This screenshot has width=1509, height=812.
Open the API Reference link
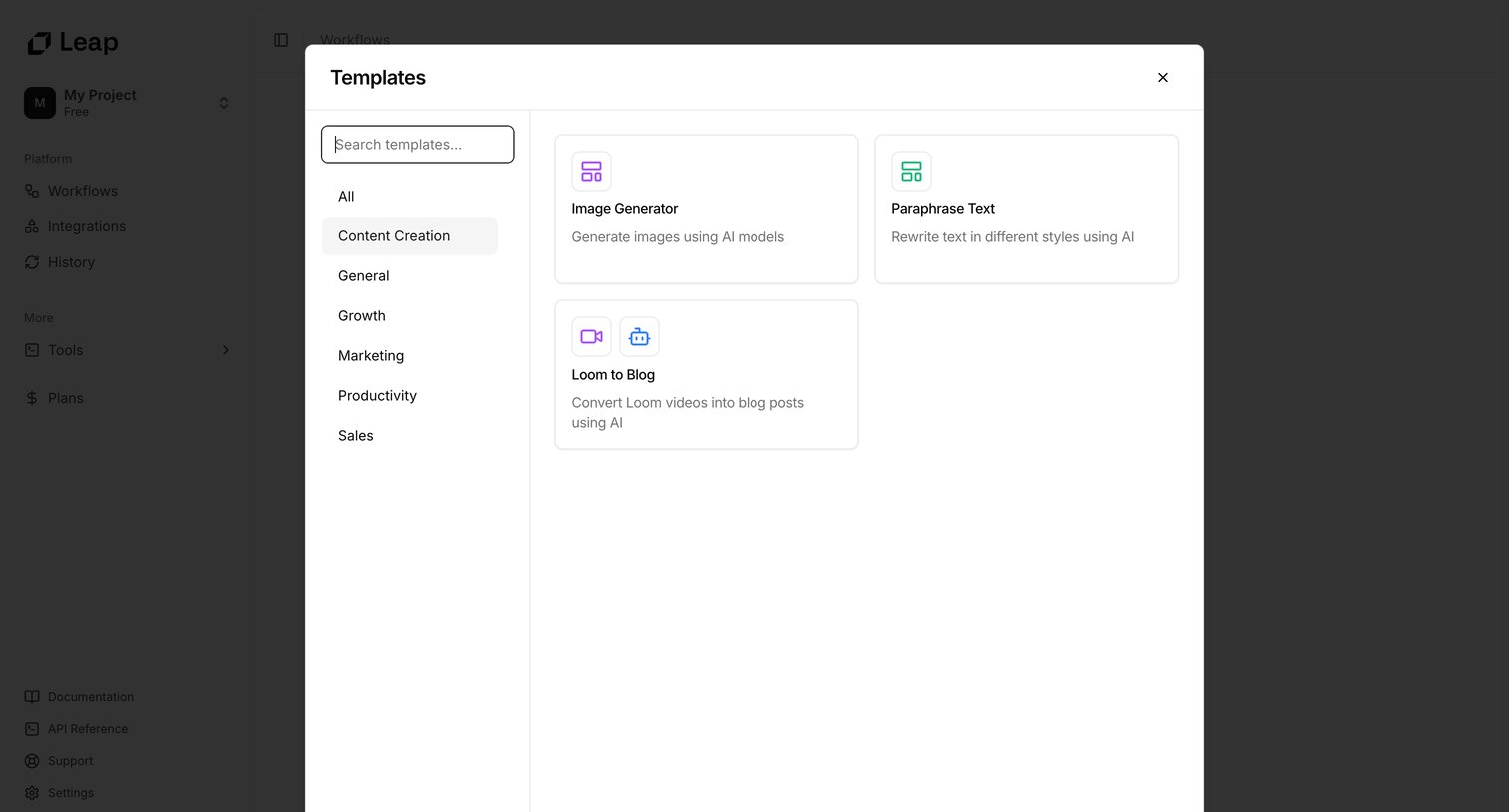point(88,729)
